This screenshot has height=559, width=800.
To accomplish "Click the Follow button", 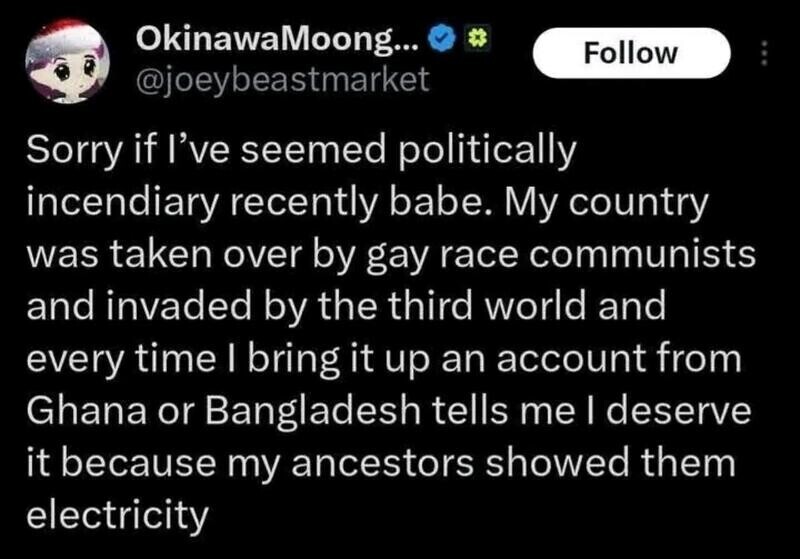I will 630,53.
